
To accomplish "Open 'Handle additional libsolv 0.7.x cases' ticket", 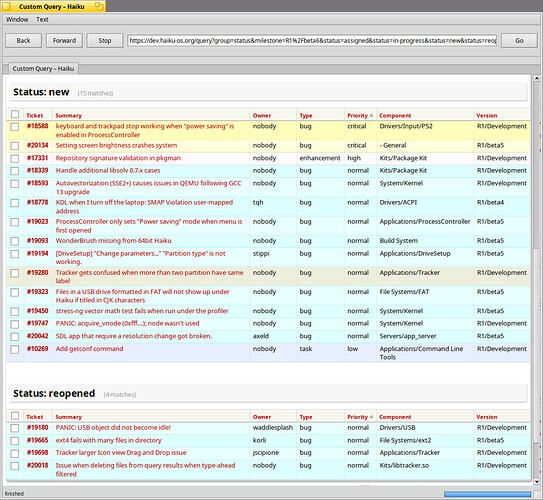I will click(x=108, y=170).
